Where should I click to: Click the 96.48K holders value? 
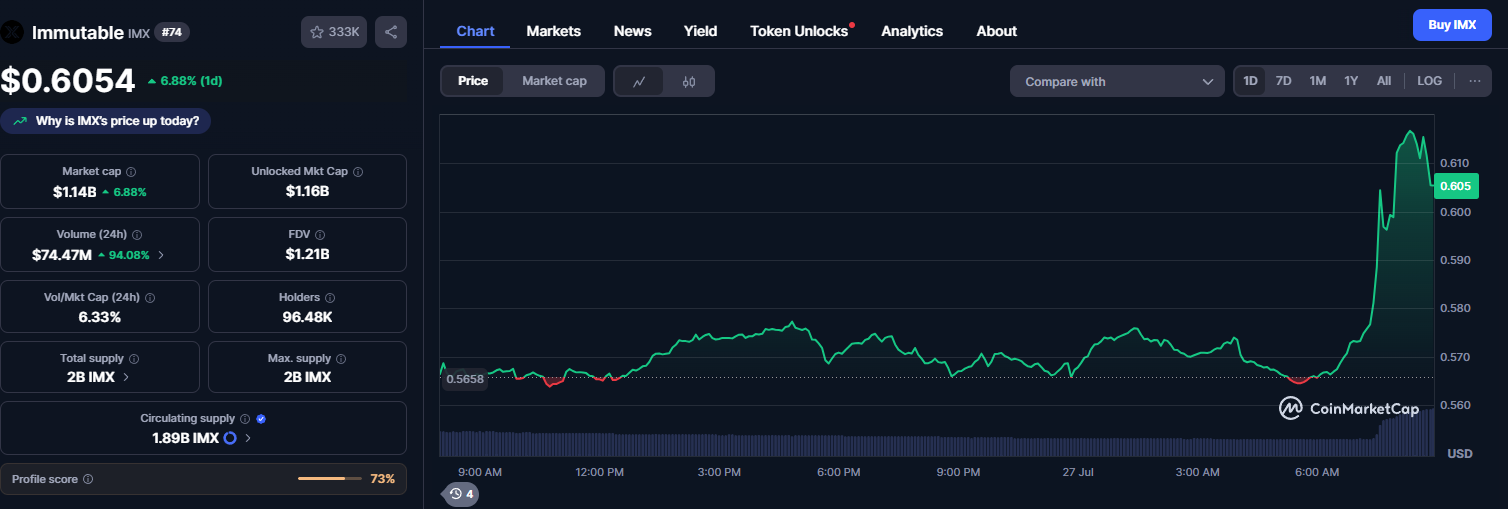tap(307, 317)
